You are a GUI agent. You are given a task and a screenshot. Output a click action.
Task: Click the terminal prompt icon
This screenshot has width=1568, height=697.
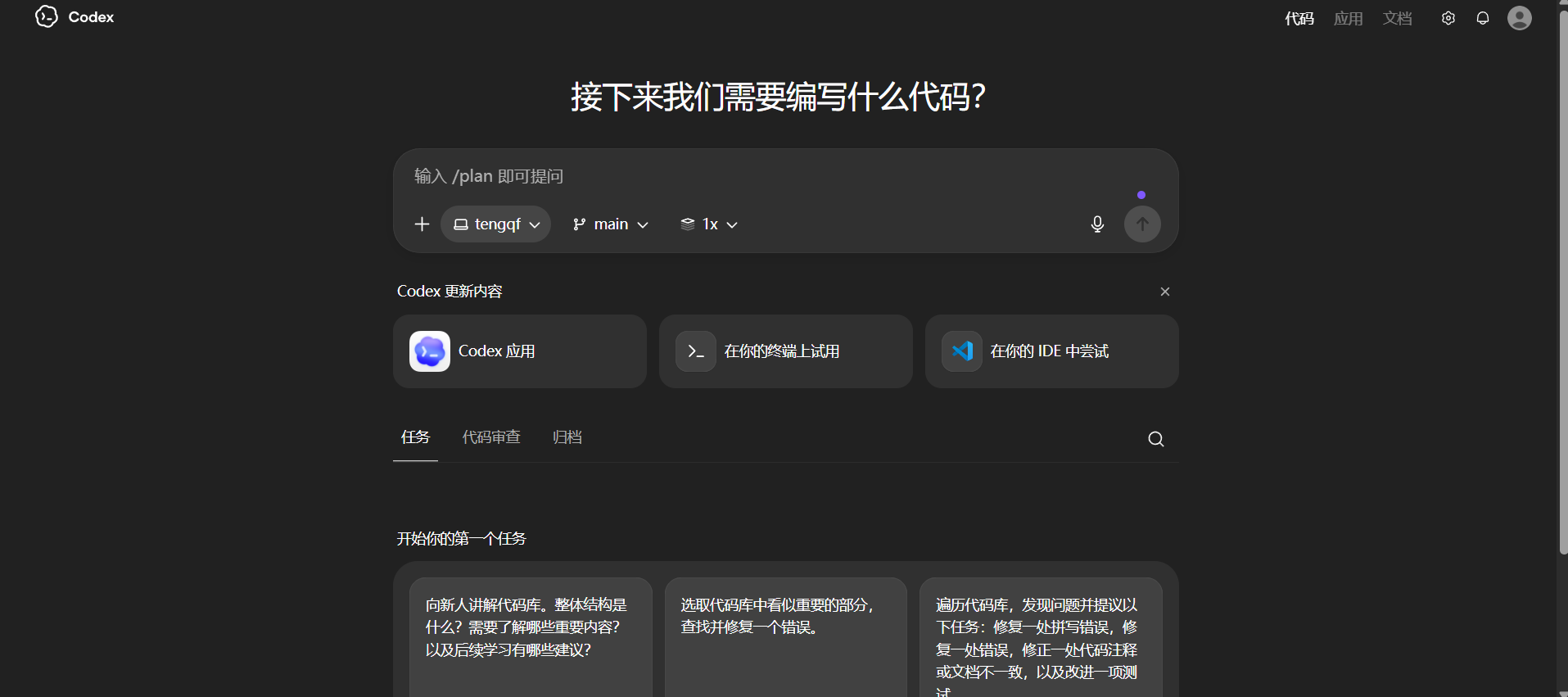696,351
